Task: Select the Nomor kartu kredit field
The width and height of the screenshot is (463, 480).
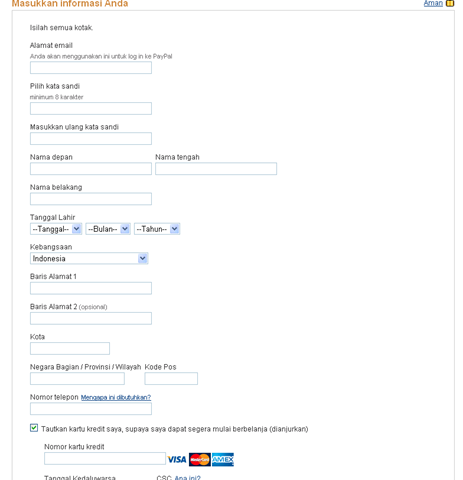Action: 105,459
